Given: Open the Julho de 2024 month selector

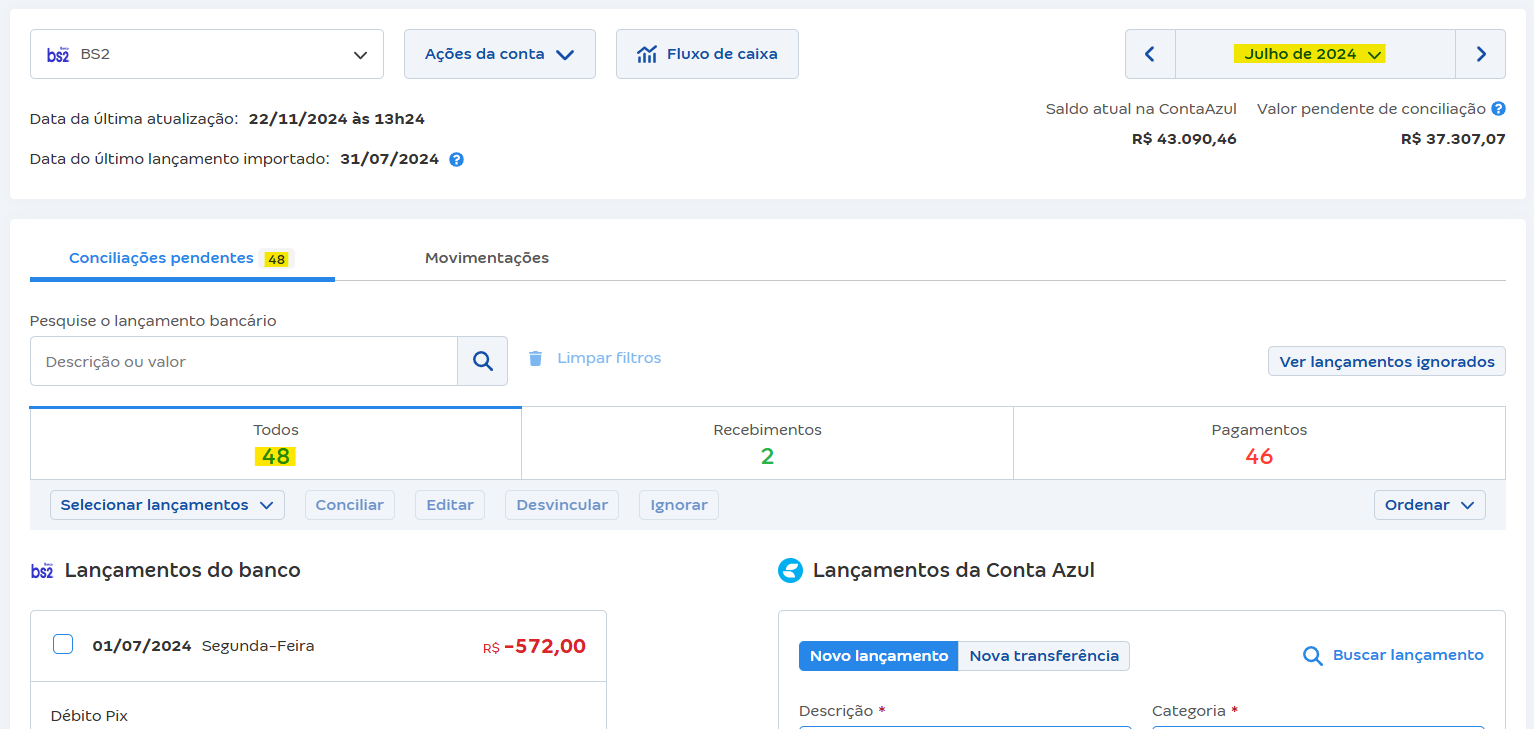Looking at the screenshot, I should pyautogui.click(x=1311, y=53).
